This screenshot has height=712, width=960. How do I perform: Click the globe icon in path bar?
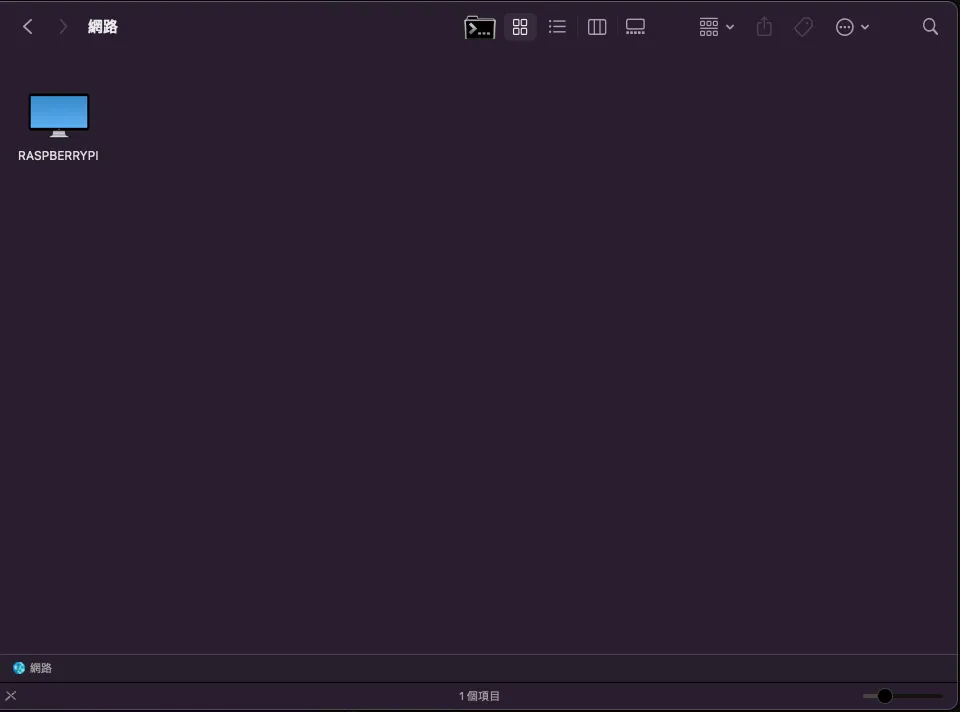(x=19, y=668)
